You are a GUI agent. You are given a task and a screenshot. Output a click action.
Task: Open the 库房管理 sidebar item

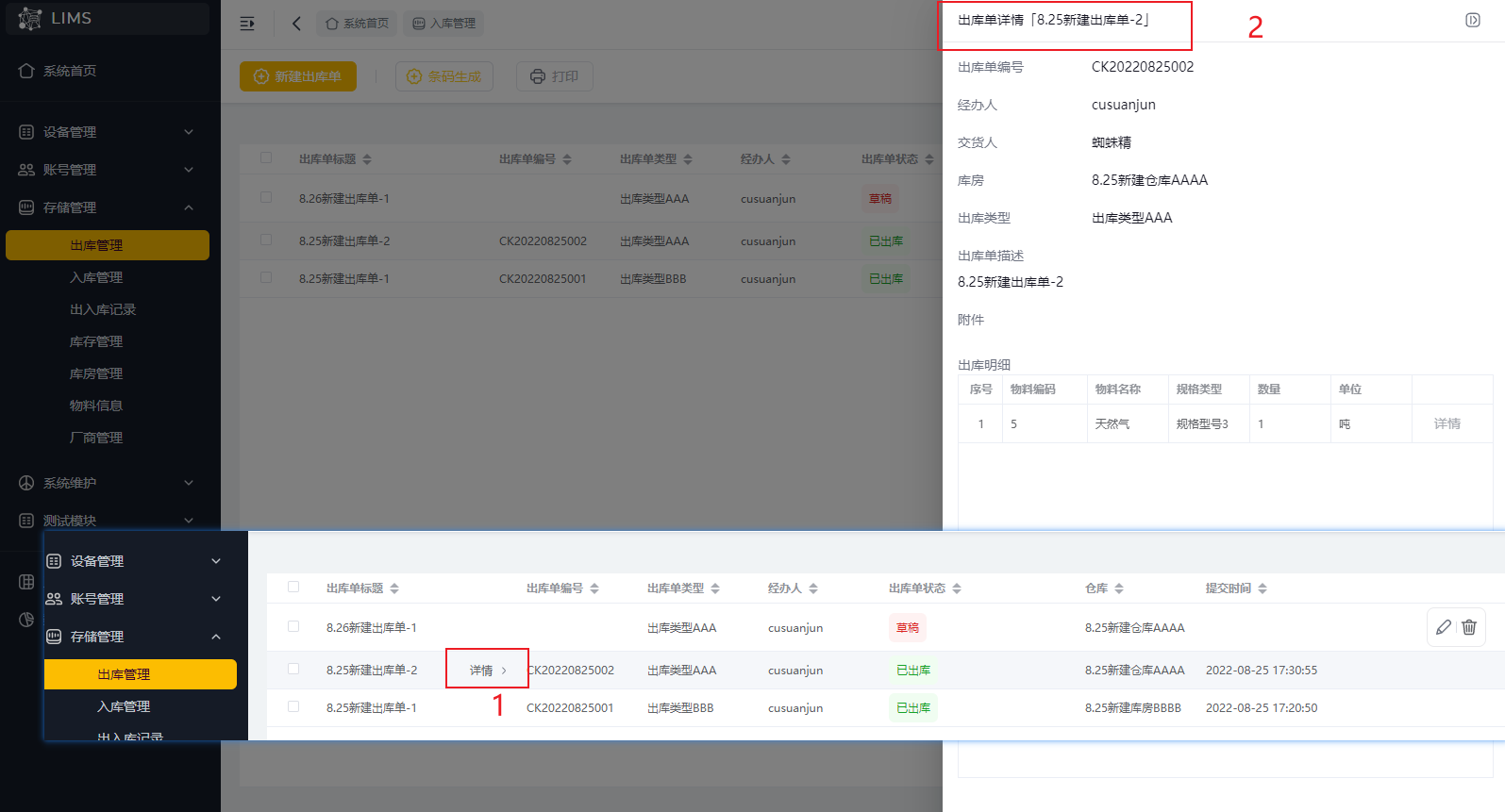(96, 373)
